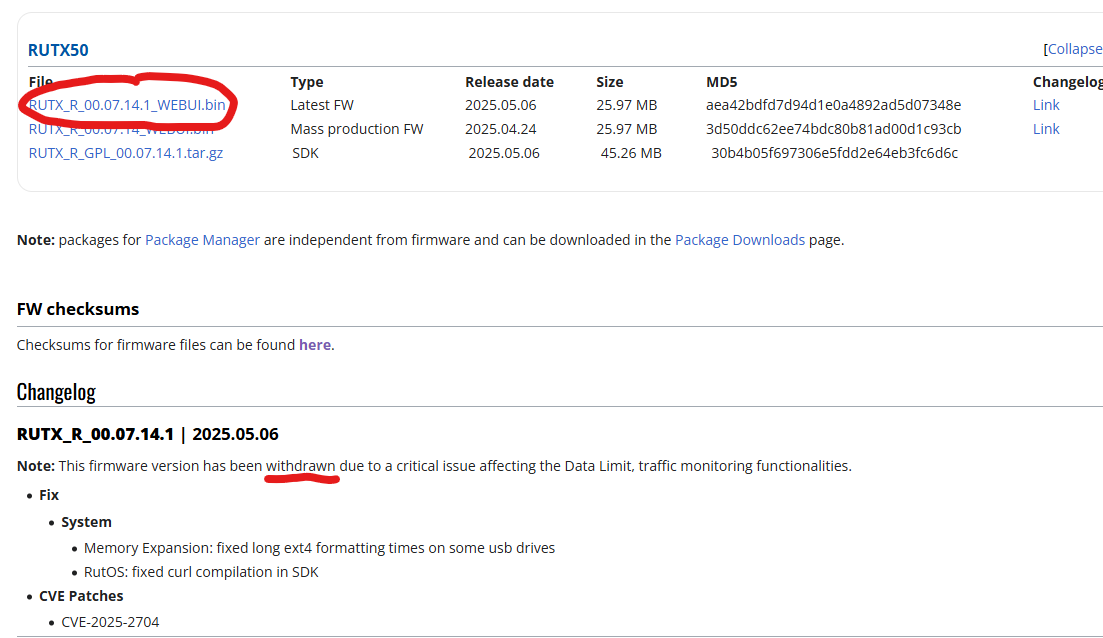Click the 'Latest FW' type cell

pyautogui.click(x=322, y=105)
